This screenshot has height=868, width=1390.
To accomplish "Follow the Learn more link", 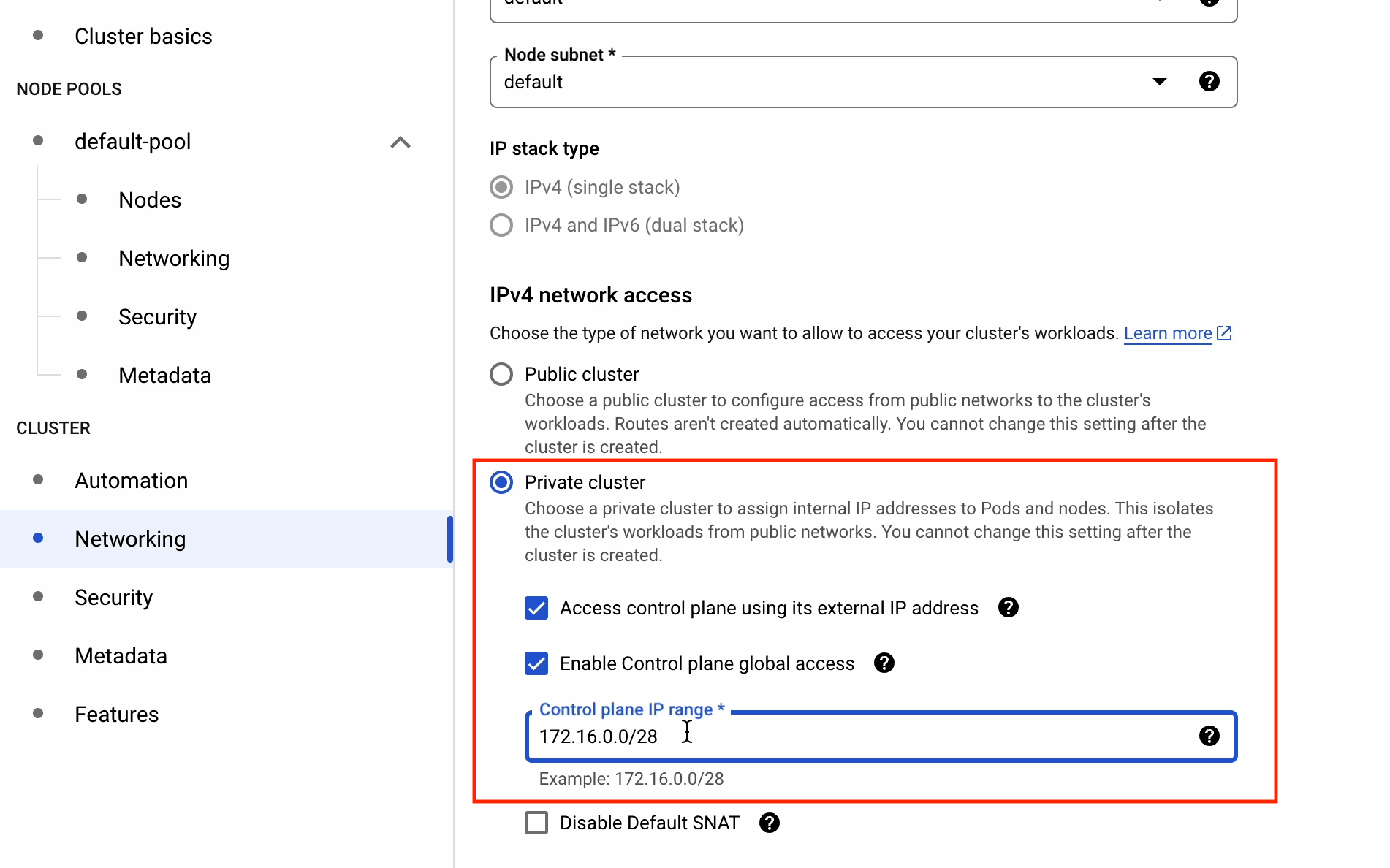I will pyautogui.click(x=1167, y=333).
